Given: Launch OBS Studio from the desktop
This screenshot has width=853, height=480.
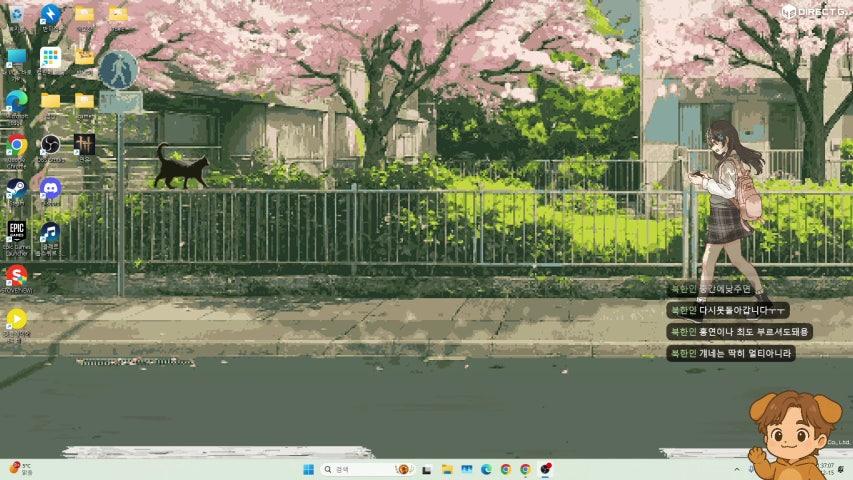Looking at the screenshot, I should click(50, 145).
